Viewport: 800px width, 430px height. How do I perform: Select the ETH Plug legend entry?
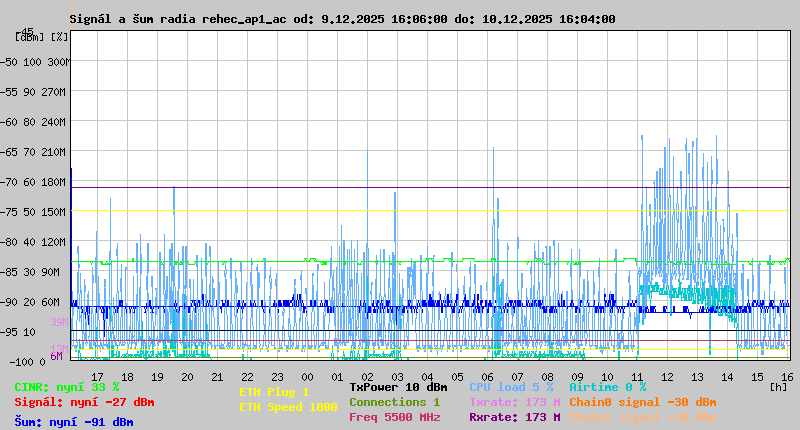274,392
